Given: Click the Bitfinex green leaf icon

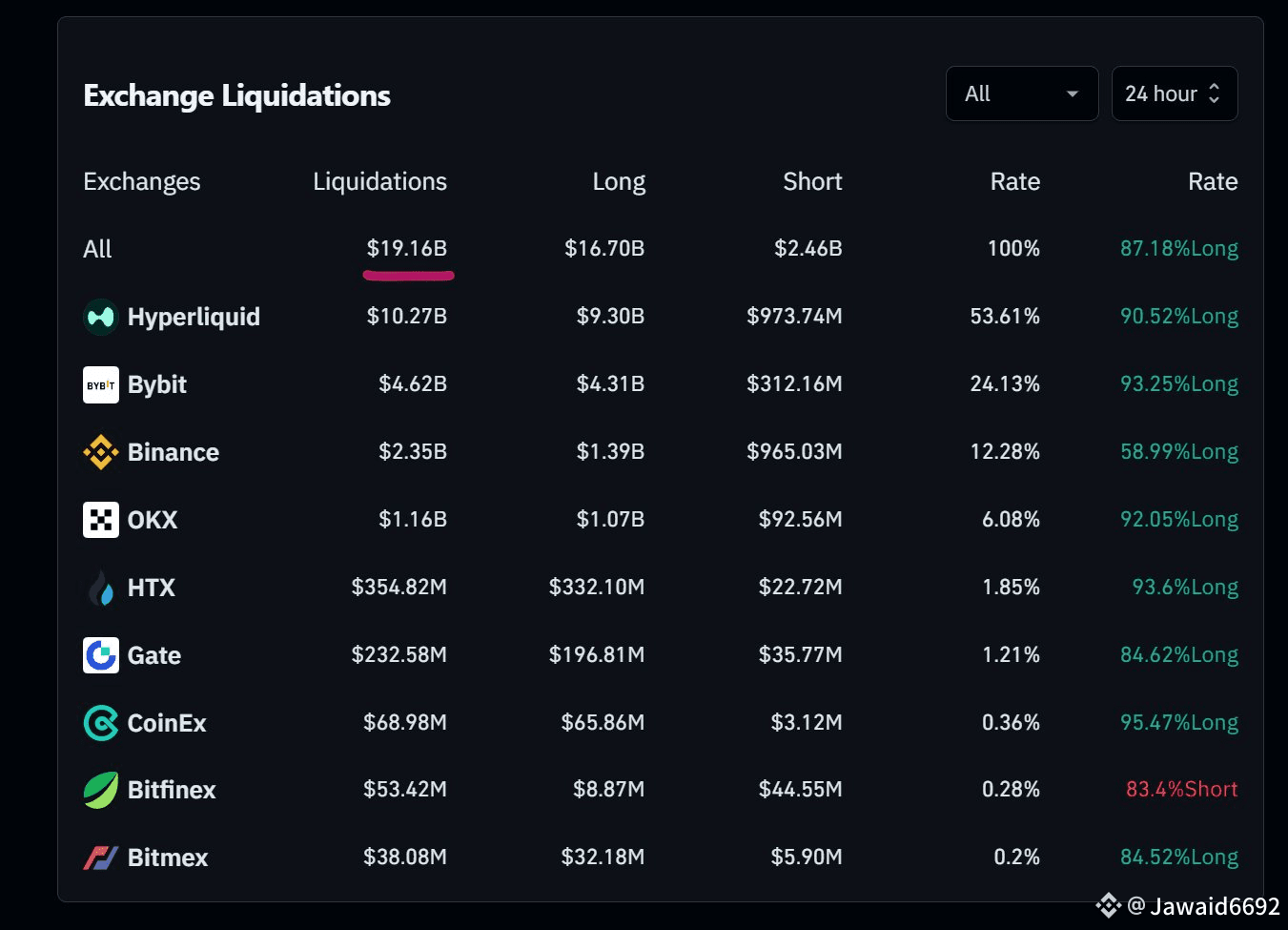Looking at the screenshot, I should (101, 790).
